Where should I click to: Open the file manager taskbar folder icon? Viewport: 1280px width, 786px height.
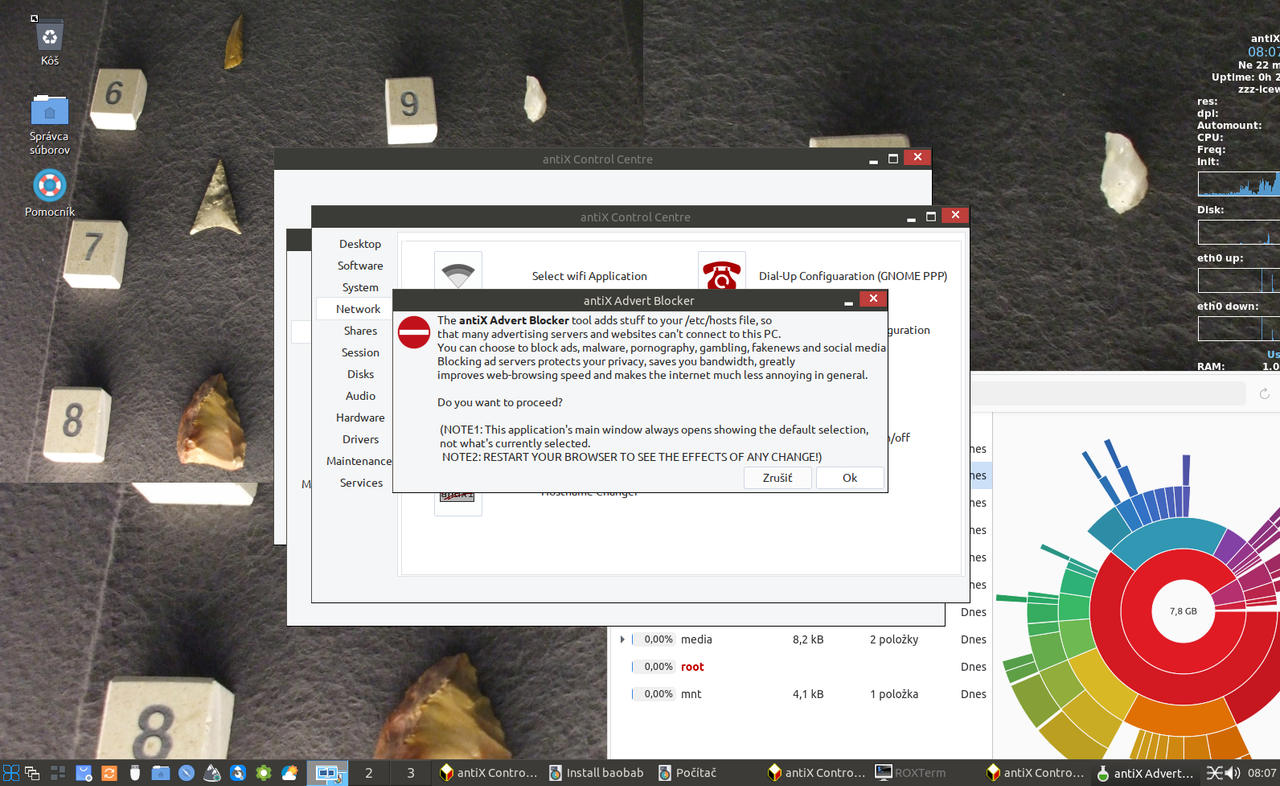(160, 773)
